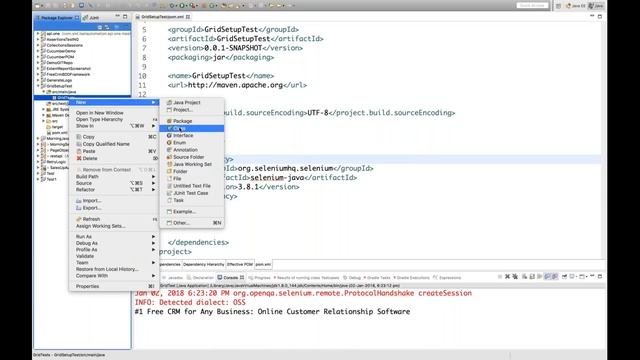Open the Dependency Hierarchy tab

[203, 264]
